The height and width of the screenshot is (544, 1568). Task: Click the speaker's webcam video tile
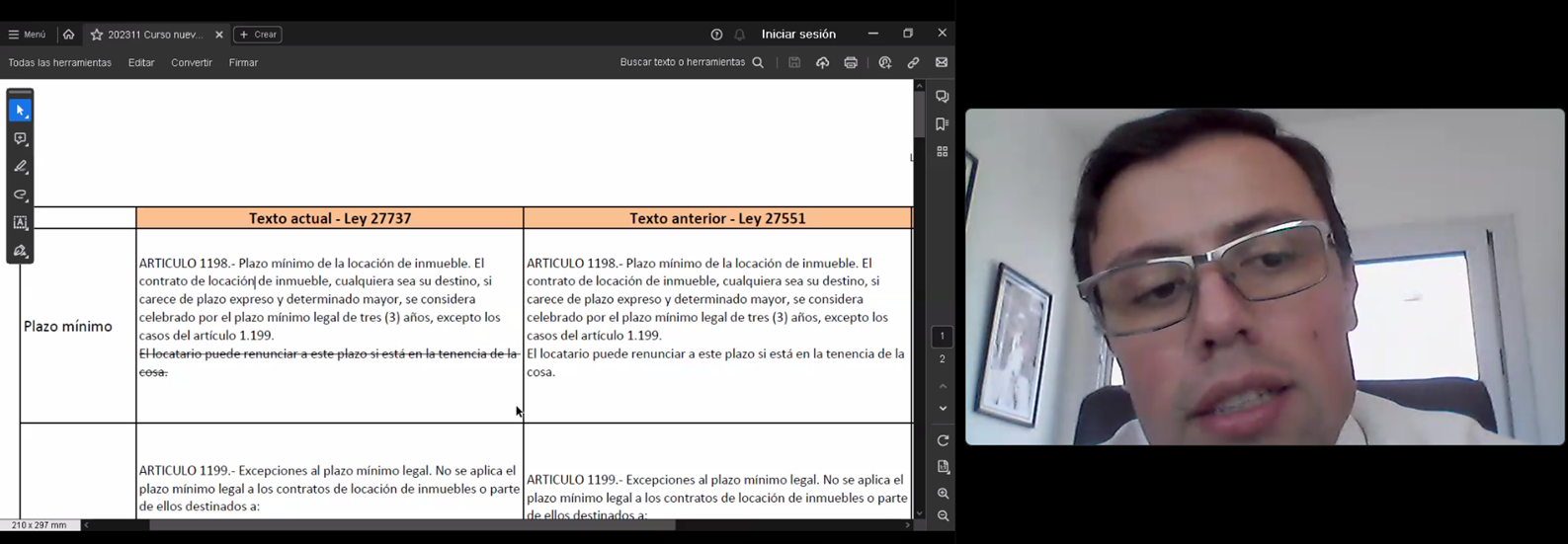pos(1265,276)
